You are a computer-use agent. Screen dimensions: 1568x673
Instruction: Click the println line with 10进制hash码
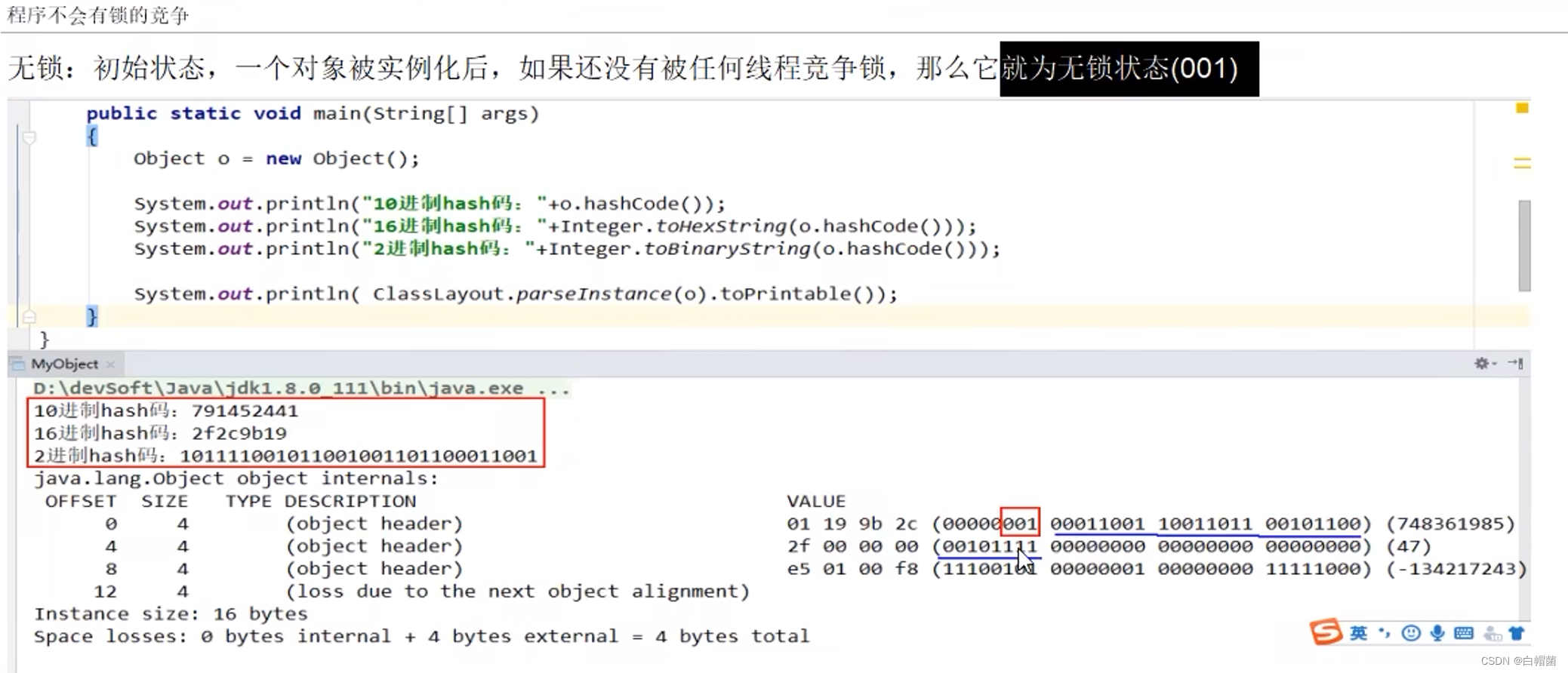point(430,204)
